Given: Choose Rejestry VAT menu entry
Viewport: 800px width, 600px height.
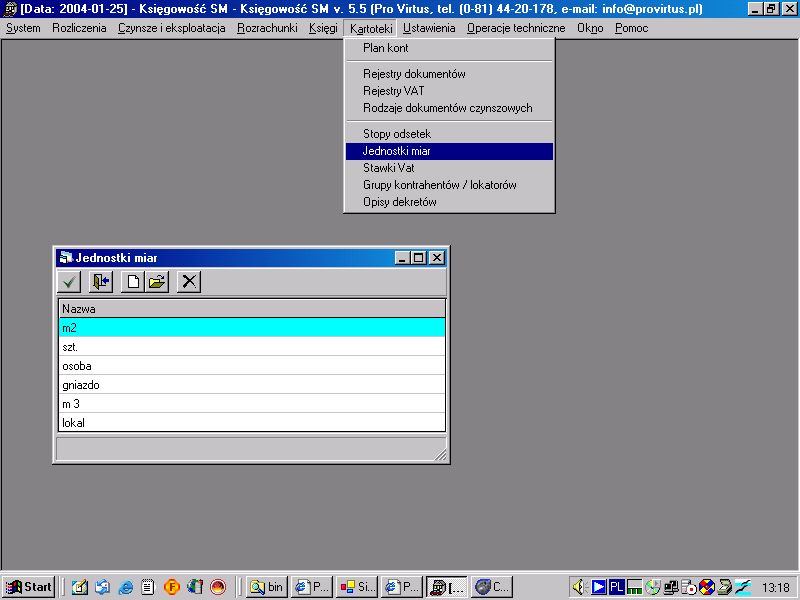Looking at the screenshot, I should (x=449, y=91).
